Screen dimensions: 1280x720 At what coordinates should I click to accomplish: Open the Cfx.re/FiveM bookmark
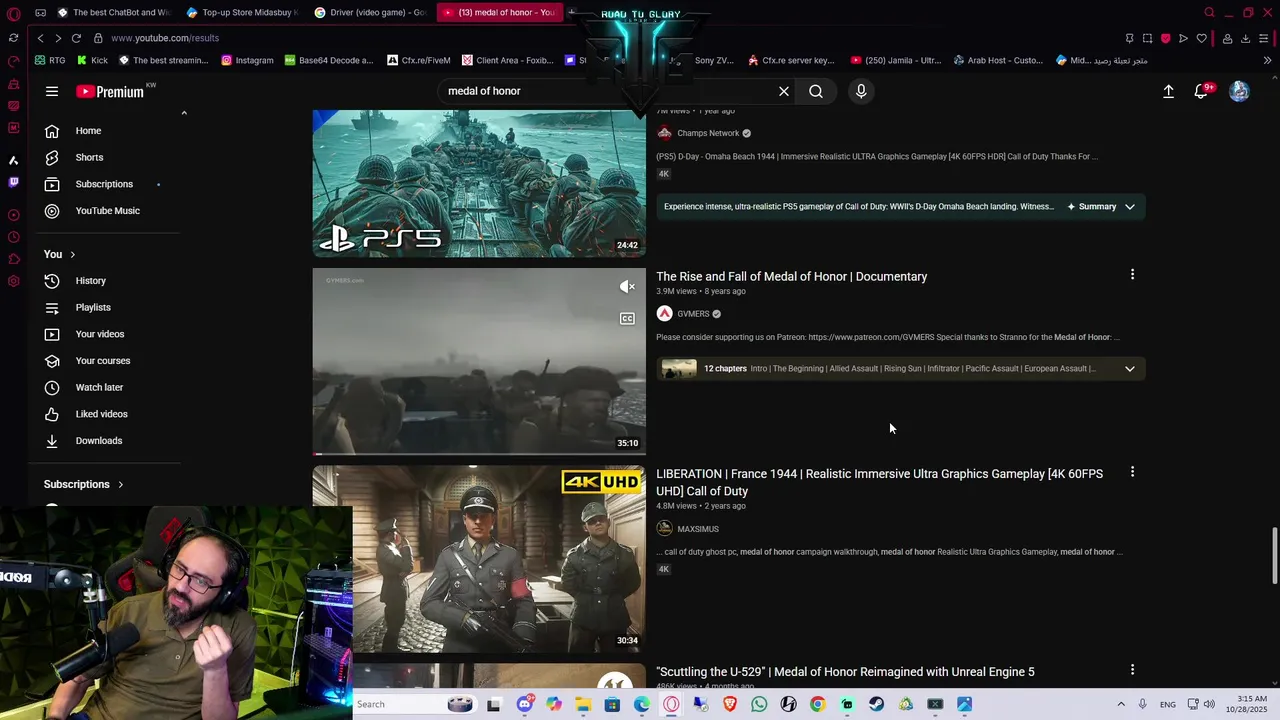pos(417,60)
